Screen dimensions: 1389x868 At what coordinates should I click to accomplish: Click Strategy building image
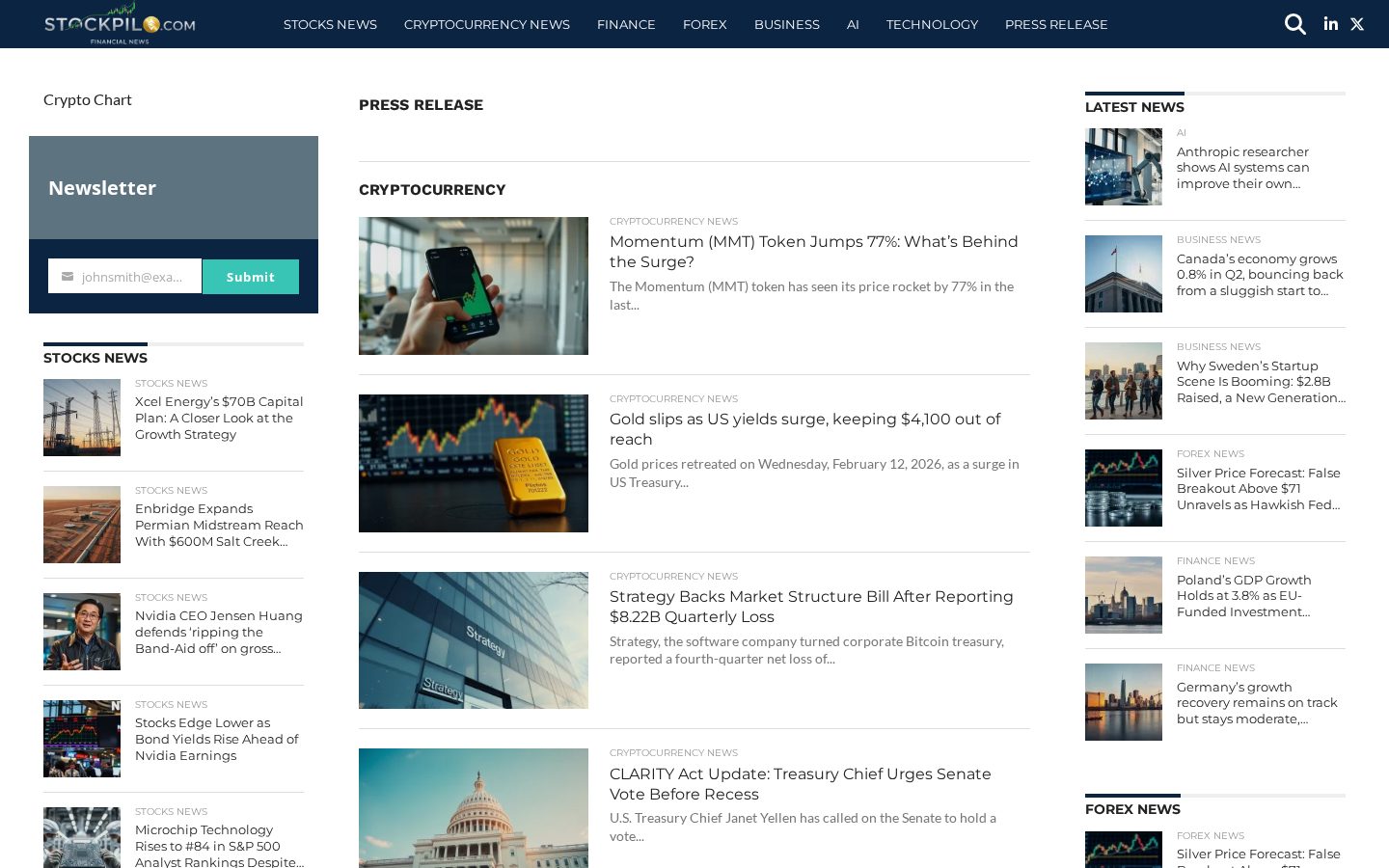point(474,640)
